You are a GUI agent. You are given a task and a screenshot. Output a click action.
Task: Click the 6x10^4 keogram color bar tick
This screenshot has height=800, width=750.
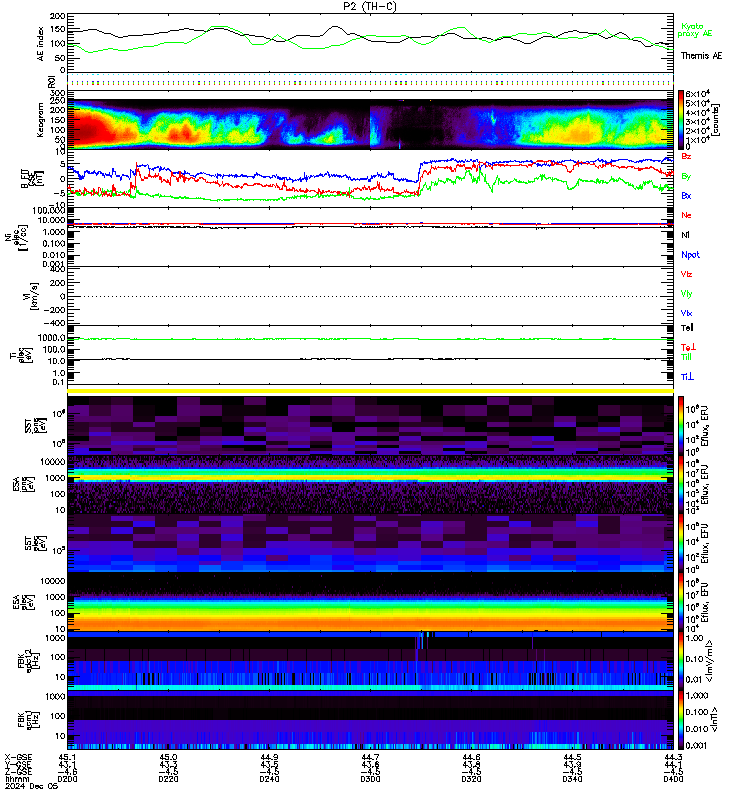click(697, 94)
